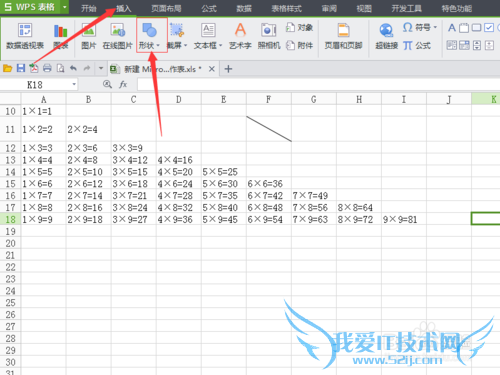
Task: Click the formula bar input field
Action: click(318, 84)
